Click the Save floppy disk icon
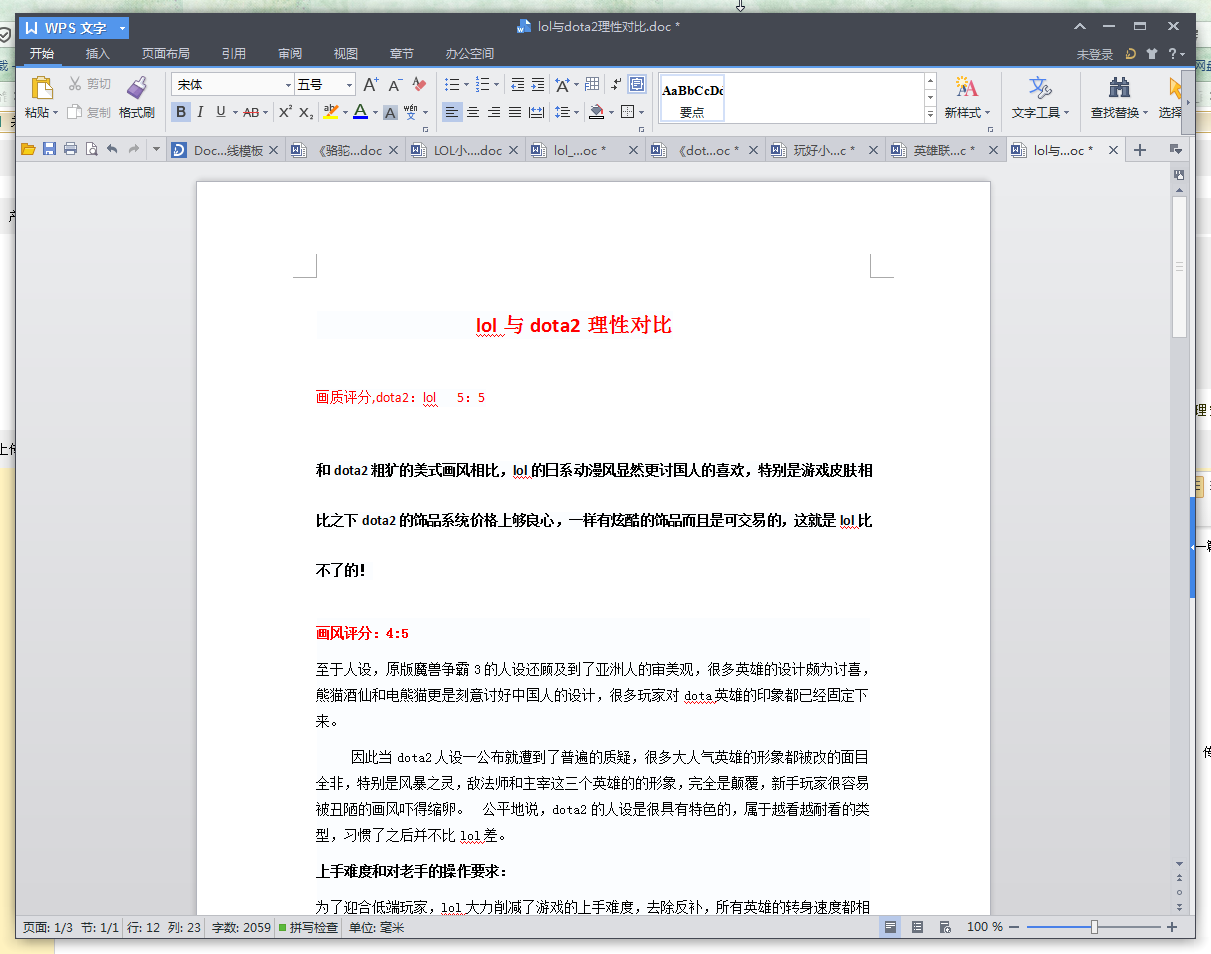Screen dimensions: 1211x954 [49, 150]
